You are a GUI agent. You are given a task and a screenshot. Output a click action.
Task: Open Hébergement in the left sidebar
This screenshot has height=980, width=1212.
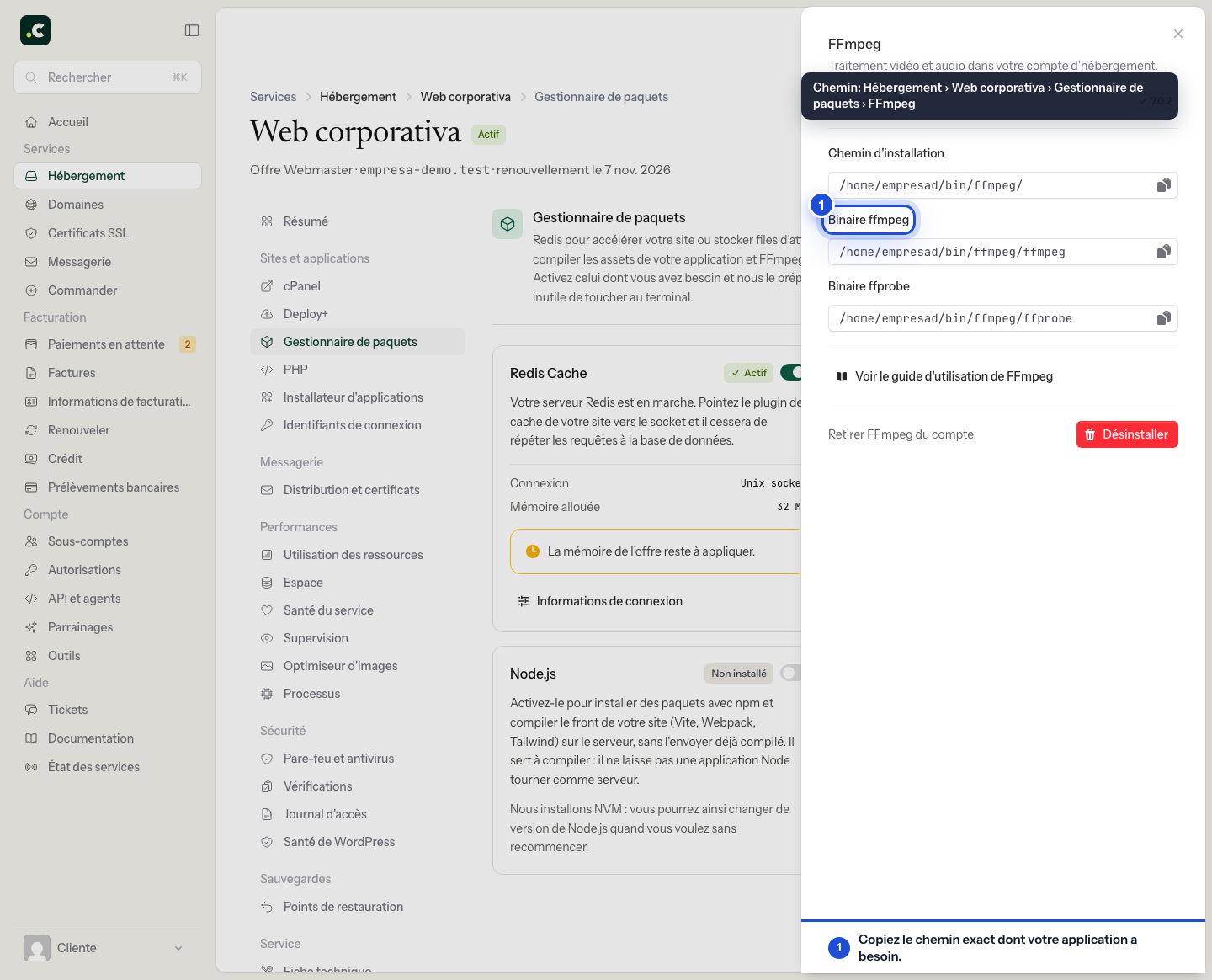pos(108,176)
